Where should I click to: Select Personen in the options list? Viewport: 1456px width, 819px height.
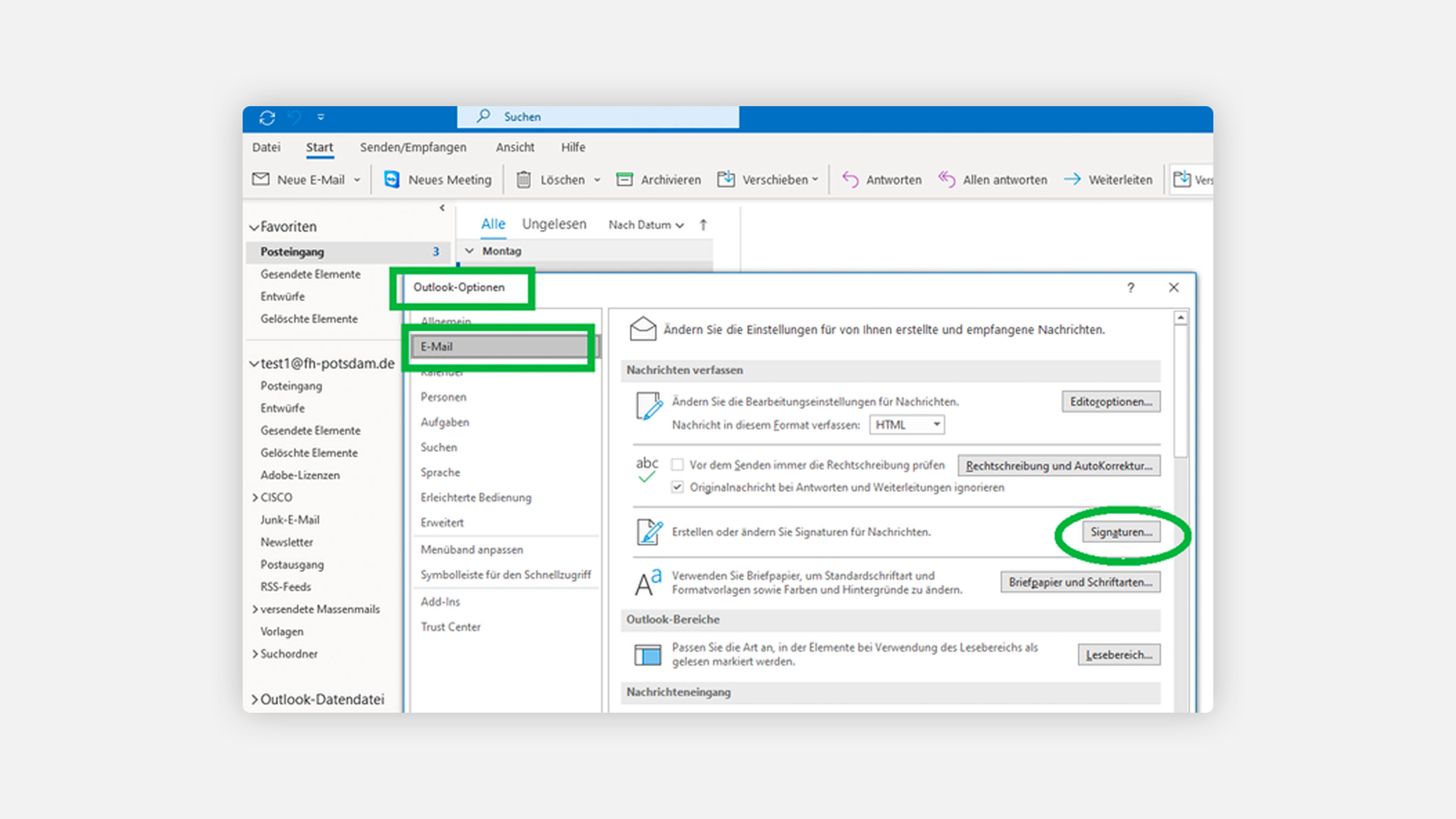pyautogui.click(x=443, y=397)
